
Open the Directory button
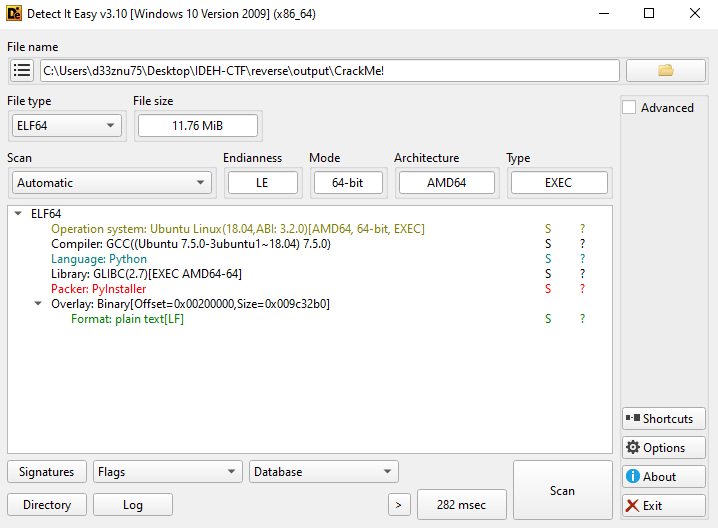tap(47, 505)
